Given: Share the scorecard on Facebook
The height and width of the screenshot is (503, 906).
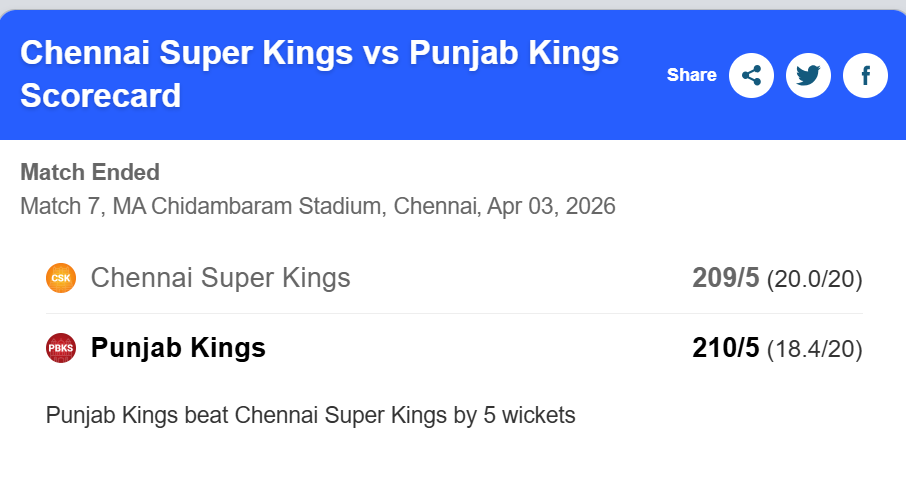Looking at the screenshot, I should tap(865, 75).
